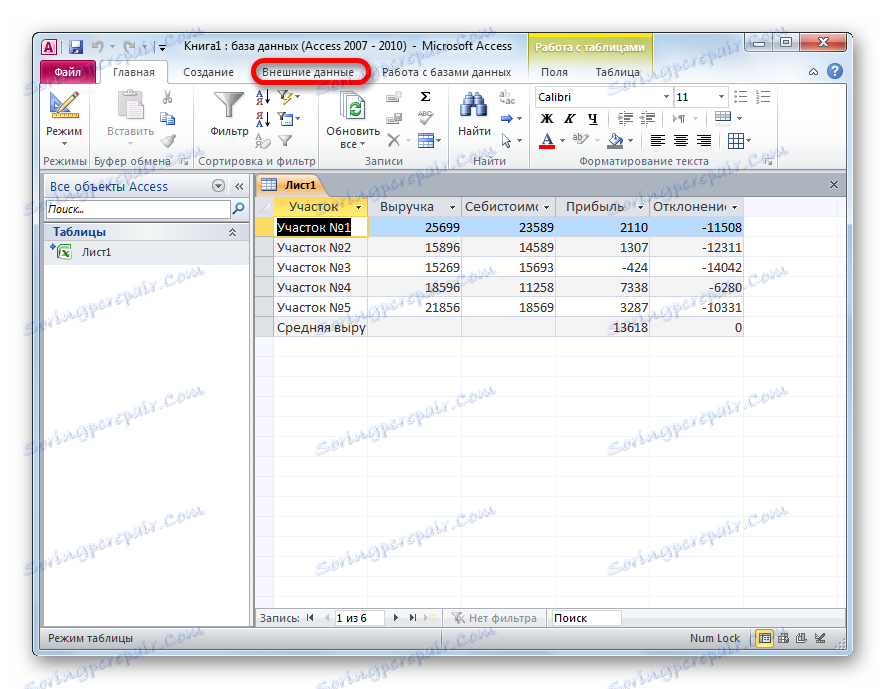Click the font color A icon
Viewport: 886px width, 689px height.
(547, 140)
